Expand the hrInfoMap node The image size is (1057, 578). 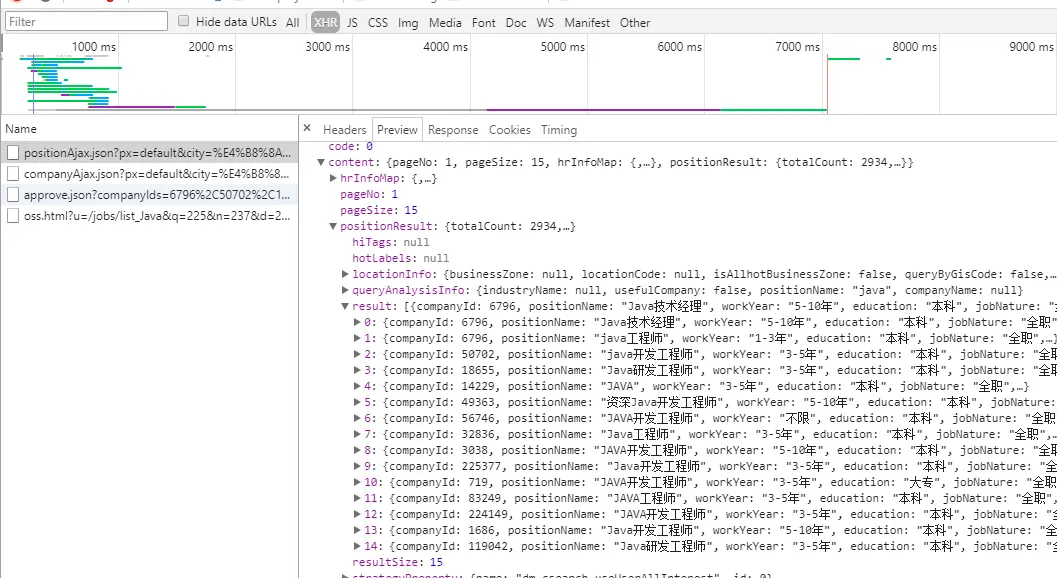click(x=333, y=178)
